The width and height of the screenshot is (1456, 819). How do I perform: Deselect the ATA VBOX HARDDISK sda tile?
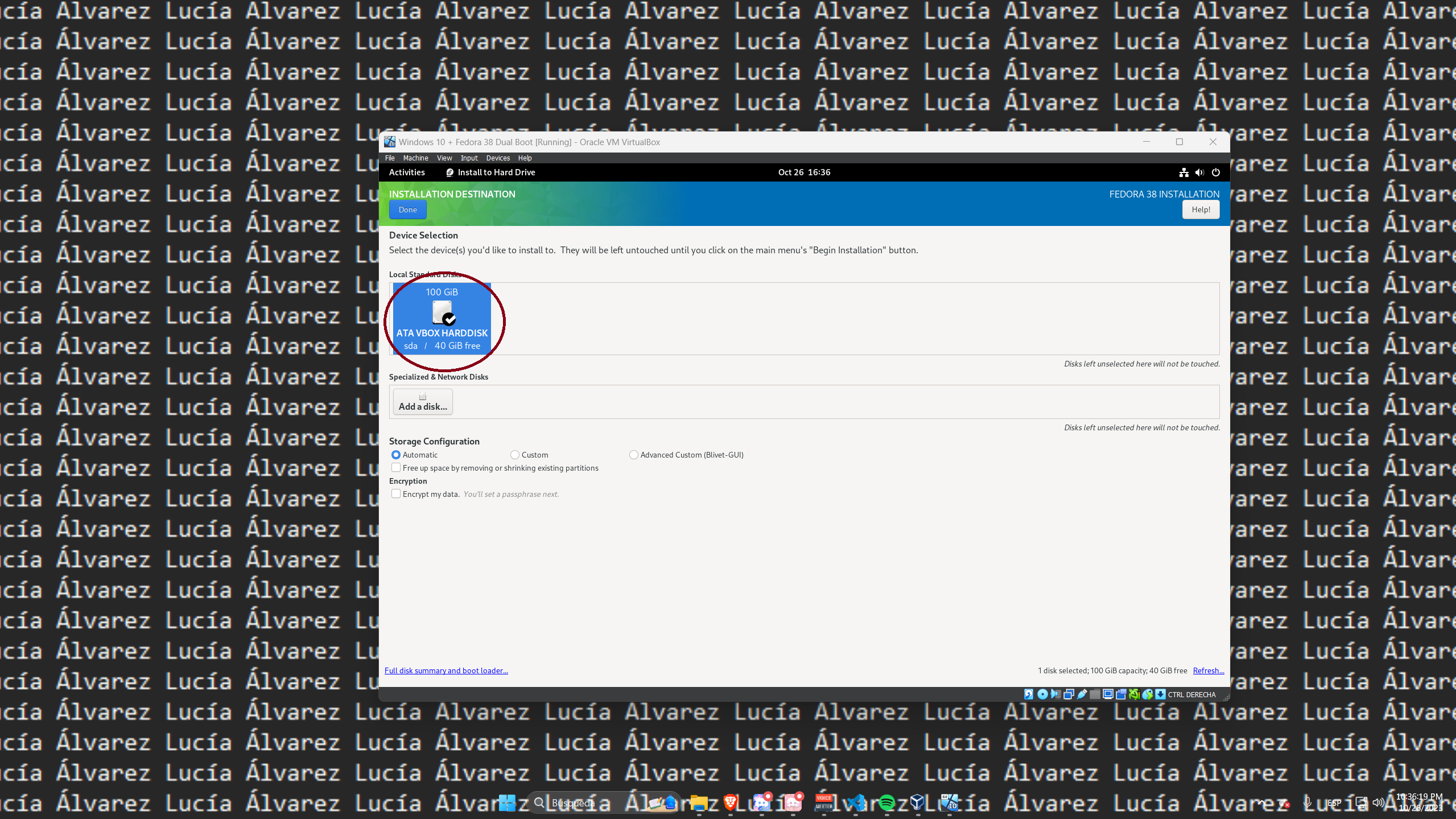pyautogui.click(x=442, y=319)
